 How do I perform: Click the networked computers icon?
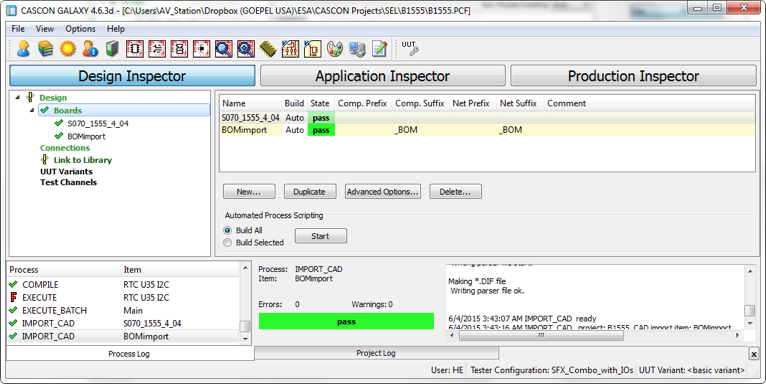click(357, 49)
